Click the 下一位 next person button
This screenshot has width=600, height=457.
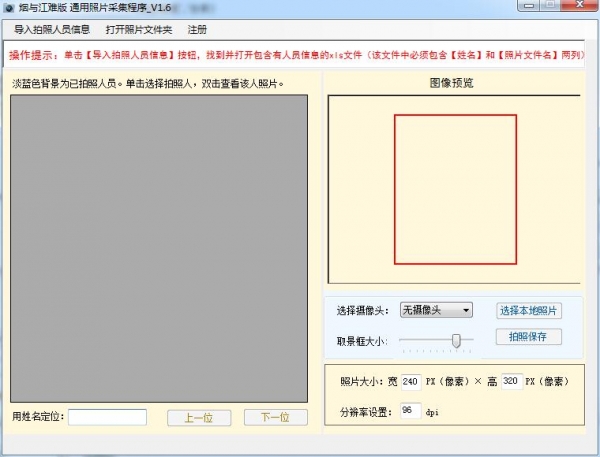[276, 417]
